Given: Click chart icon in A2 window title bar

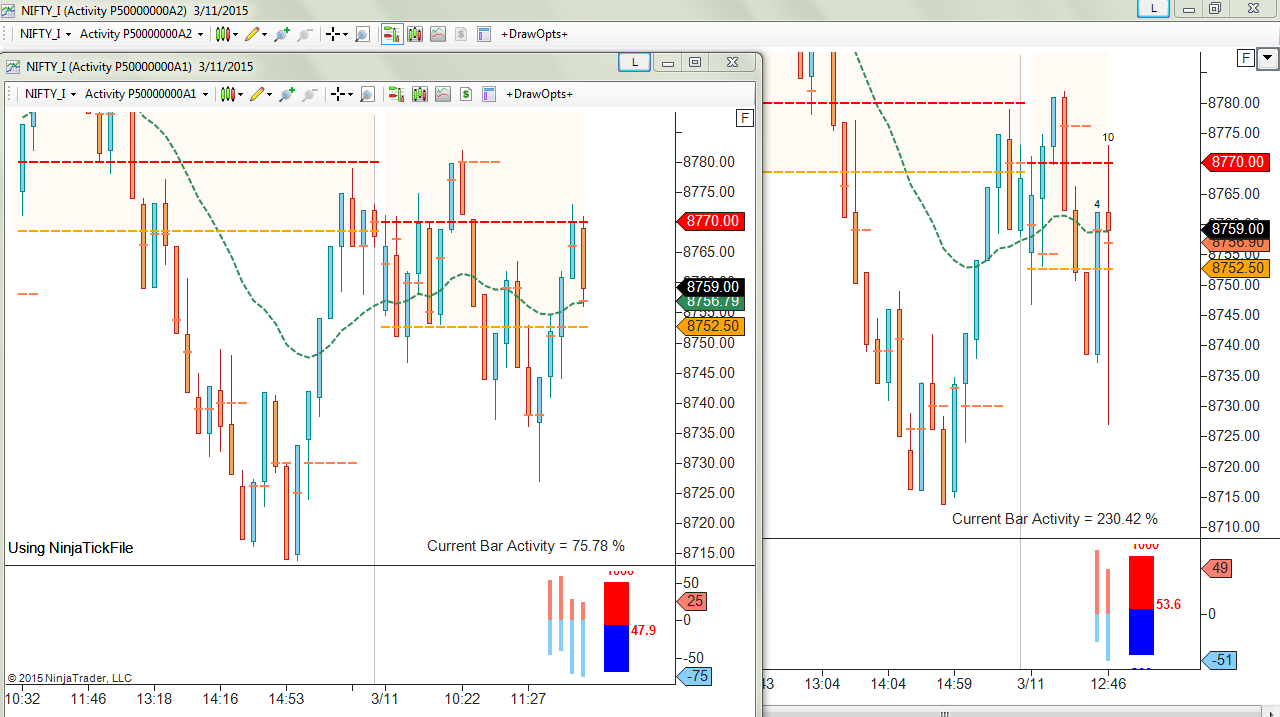Looking at the screenshot, I should point(9,9).
